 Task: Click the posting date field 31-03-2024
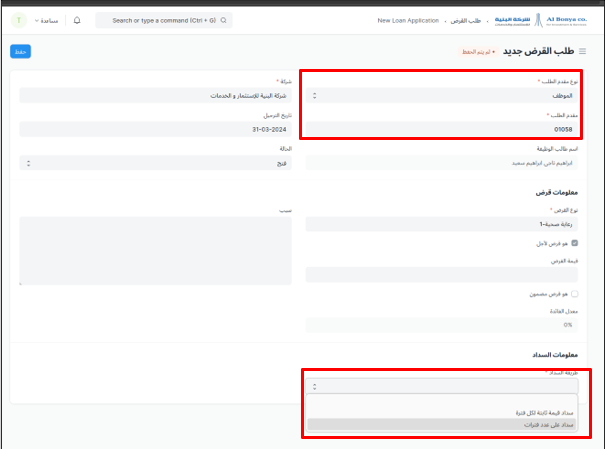(155, 129)
